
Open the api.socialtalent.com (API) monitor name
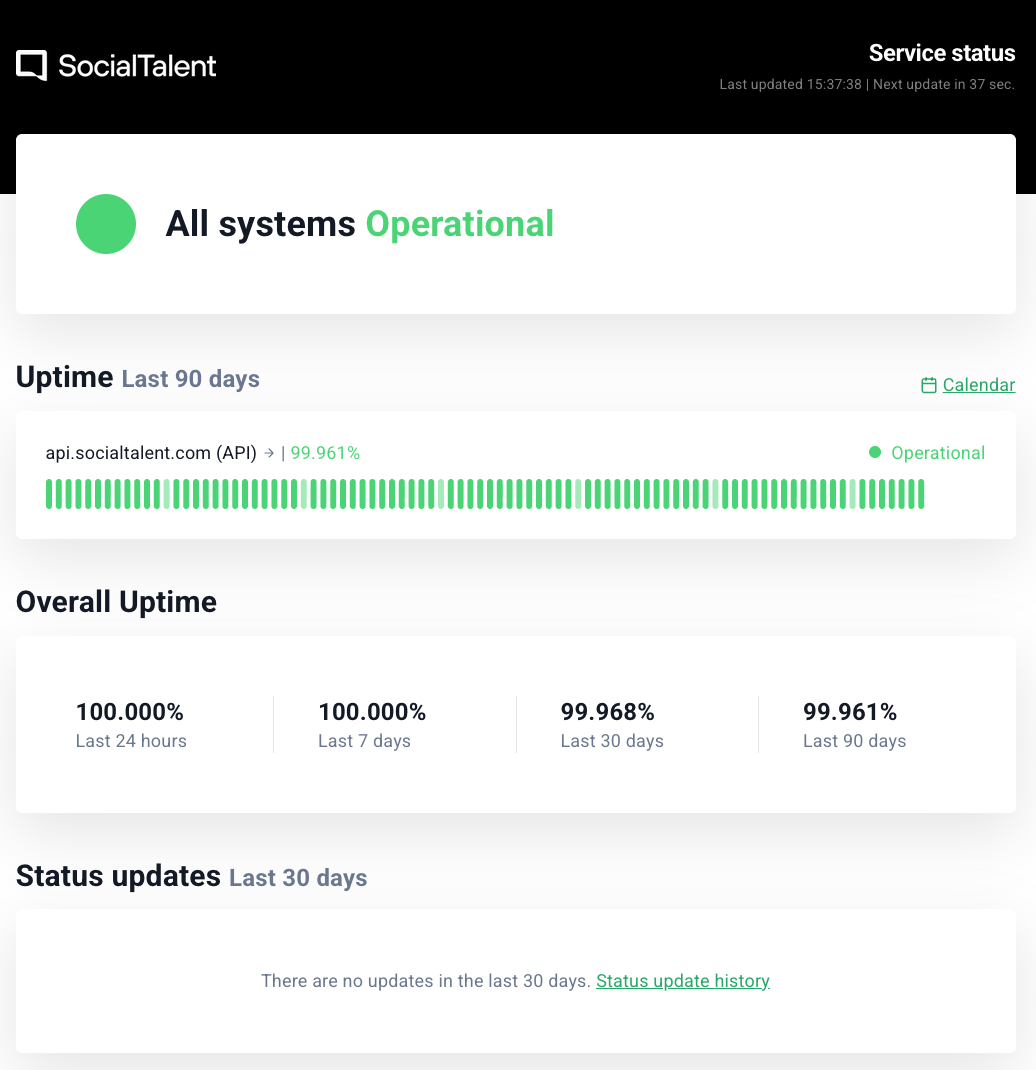click(152, 453)
